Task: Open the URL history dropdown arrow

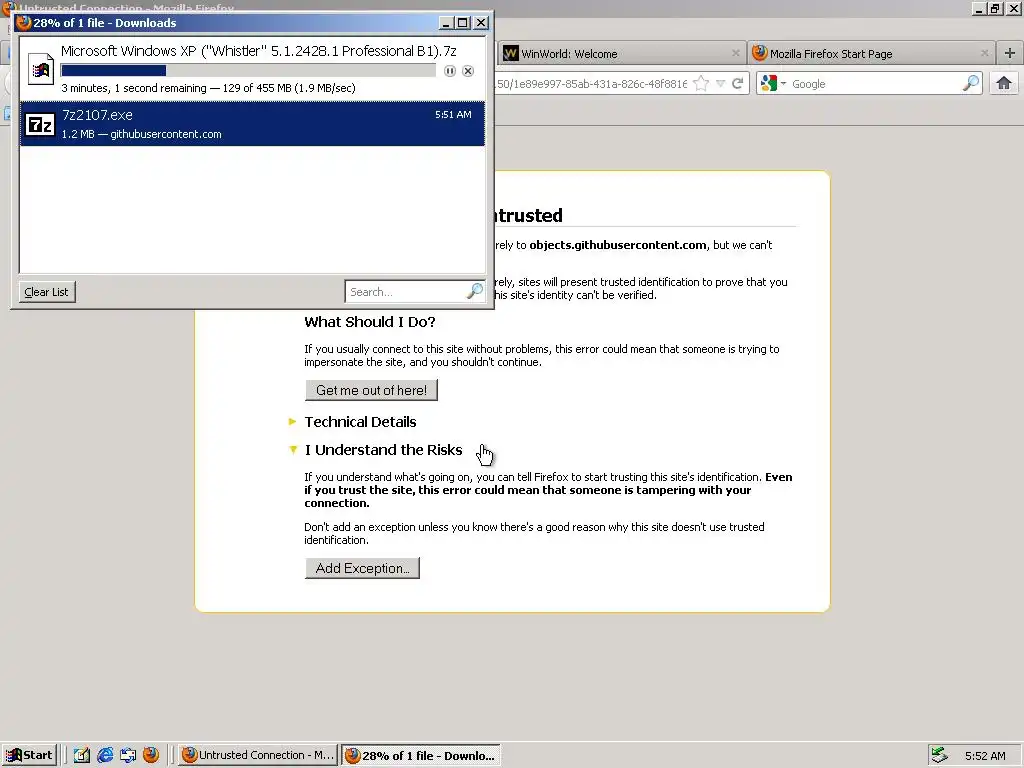Action: tap(720, 84)
